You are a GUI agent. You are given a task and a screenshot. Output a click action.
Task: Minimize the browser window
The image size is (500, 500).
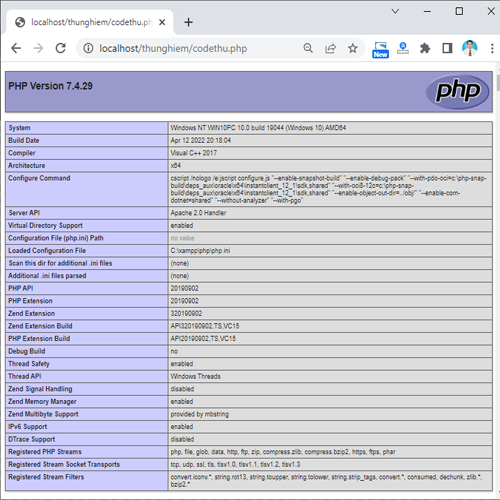coord(427,11)
